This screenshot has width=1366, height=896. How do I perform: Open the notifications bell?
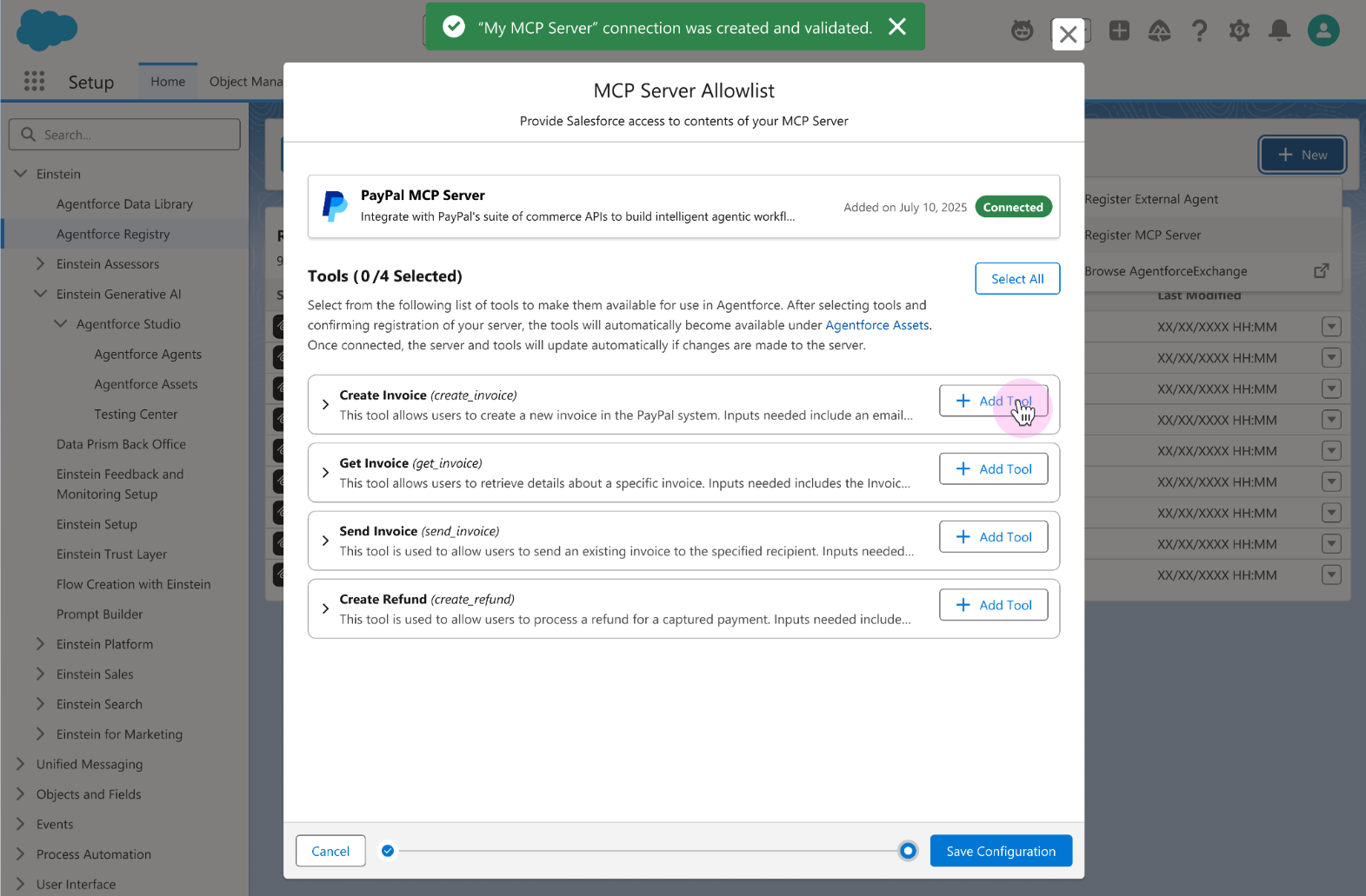(x=1279, y=31)
